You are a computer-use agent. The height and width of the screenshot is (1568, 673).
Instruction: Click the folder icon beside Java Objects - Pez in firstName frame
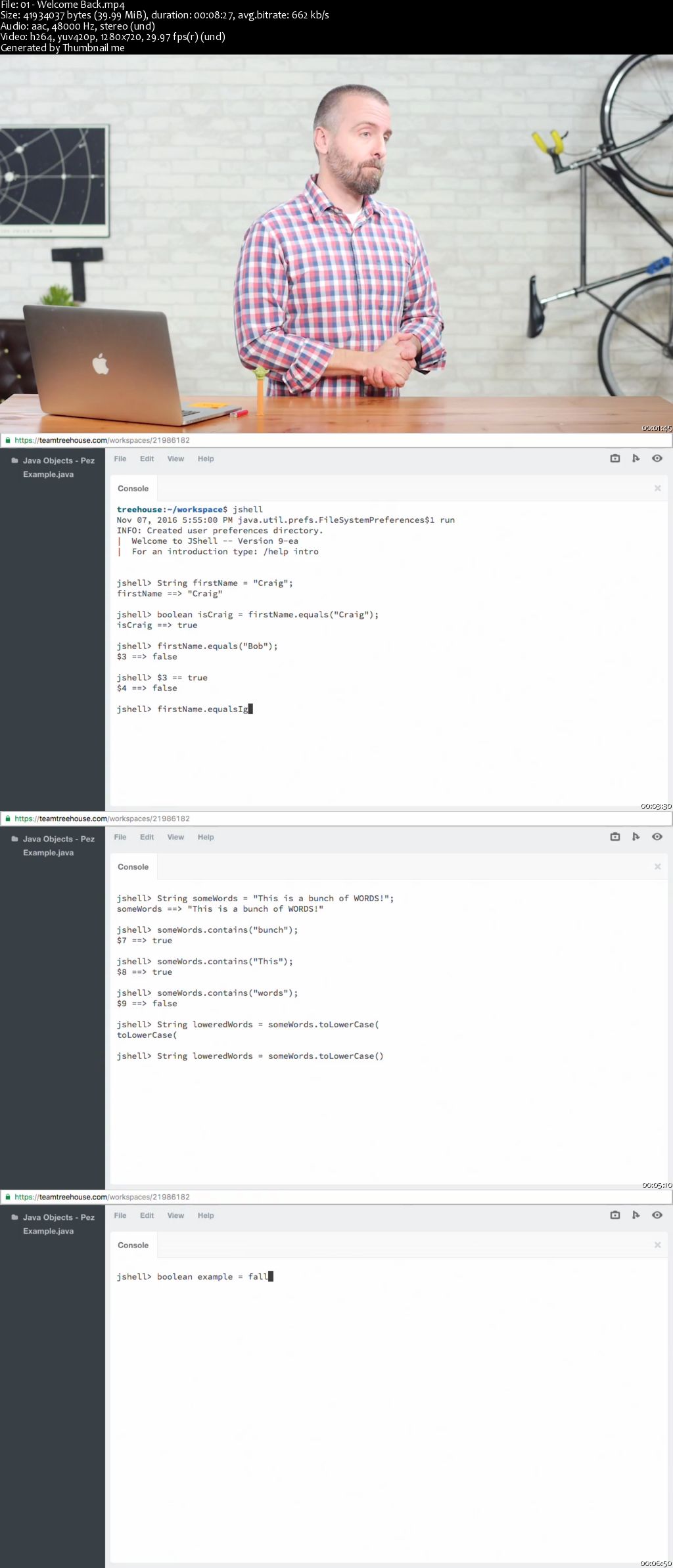14,460
